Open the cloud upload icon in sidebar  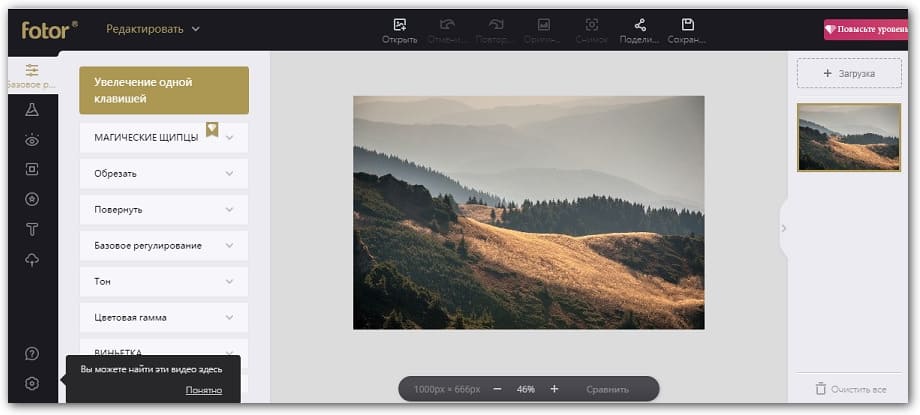pyautogui.click(x=32, y=260)
